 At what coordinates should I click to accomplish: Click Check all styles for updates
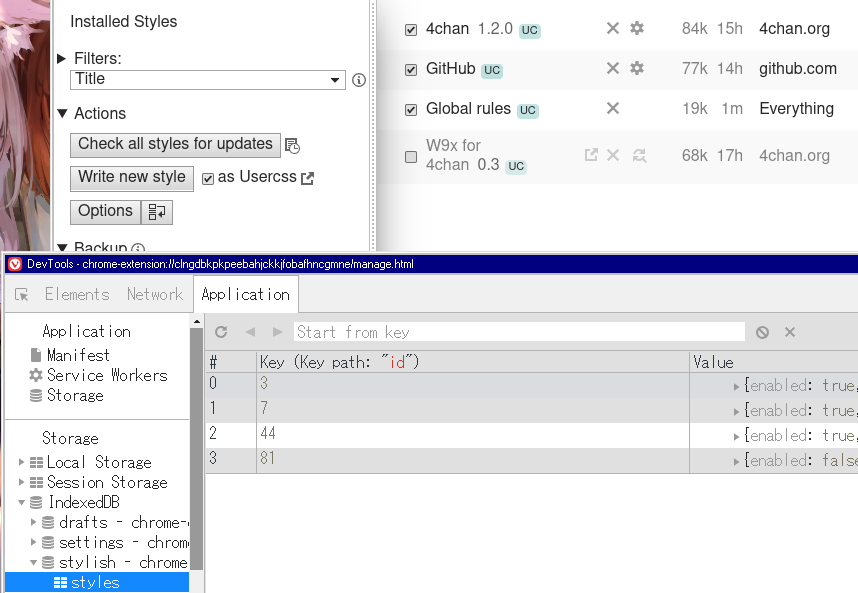[174, 144]
